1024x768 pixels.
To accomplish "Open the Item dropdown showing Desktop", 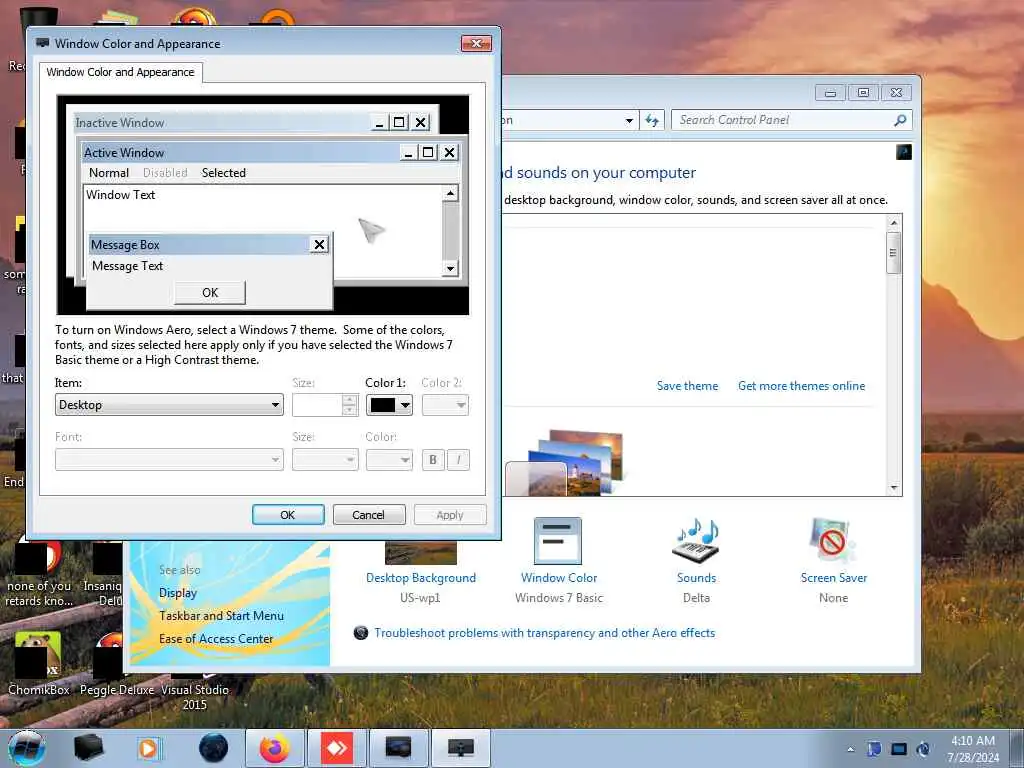I will point(169,405).
